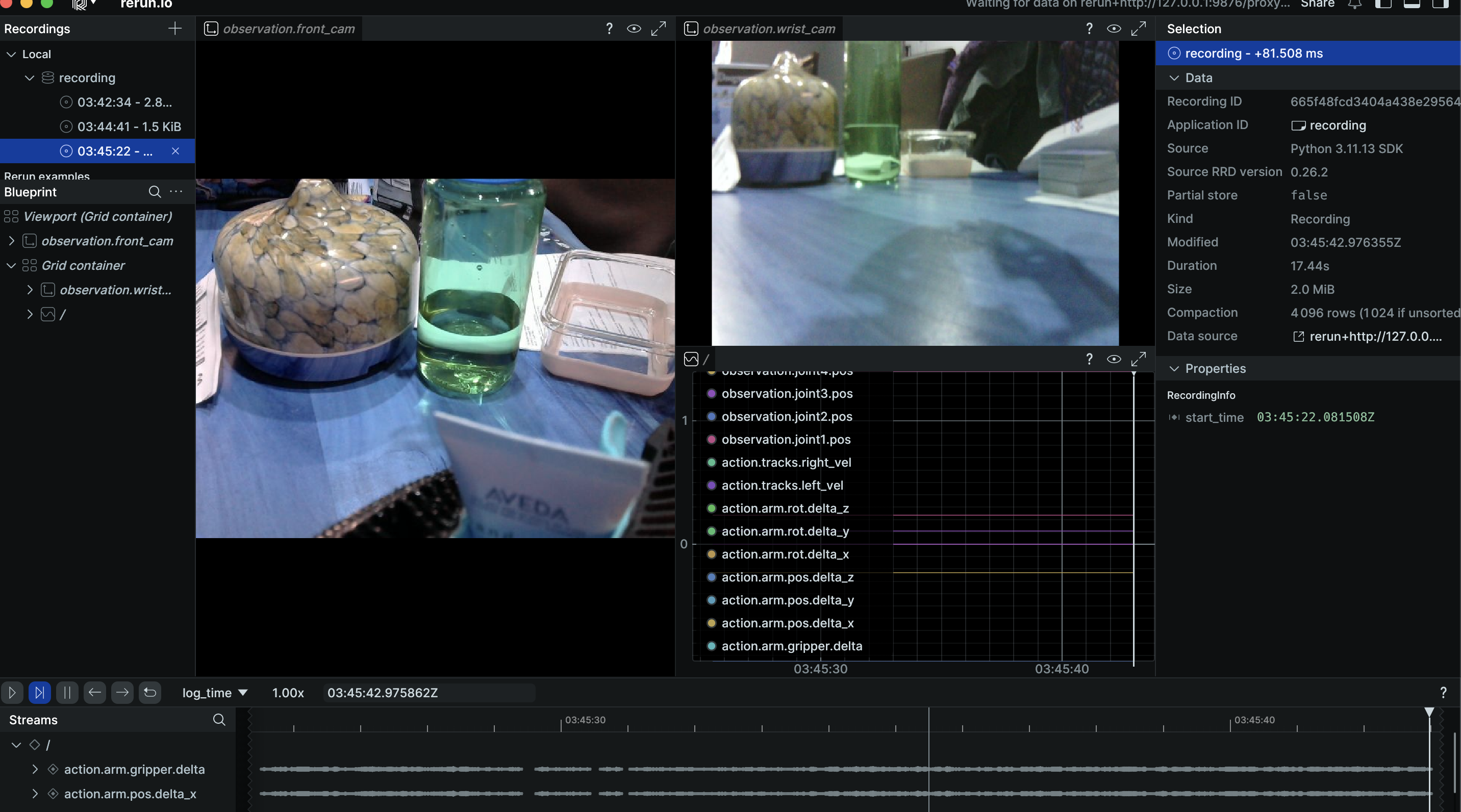Hide the time series plot view

pos(1113,359)
